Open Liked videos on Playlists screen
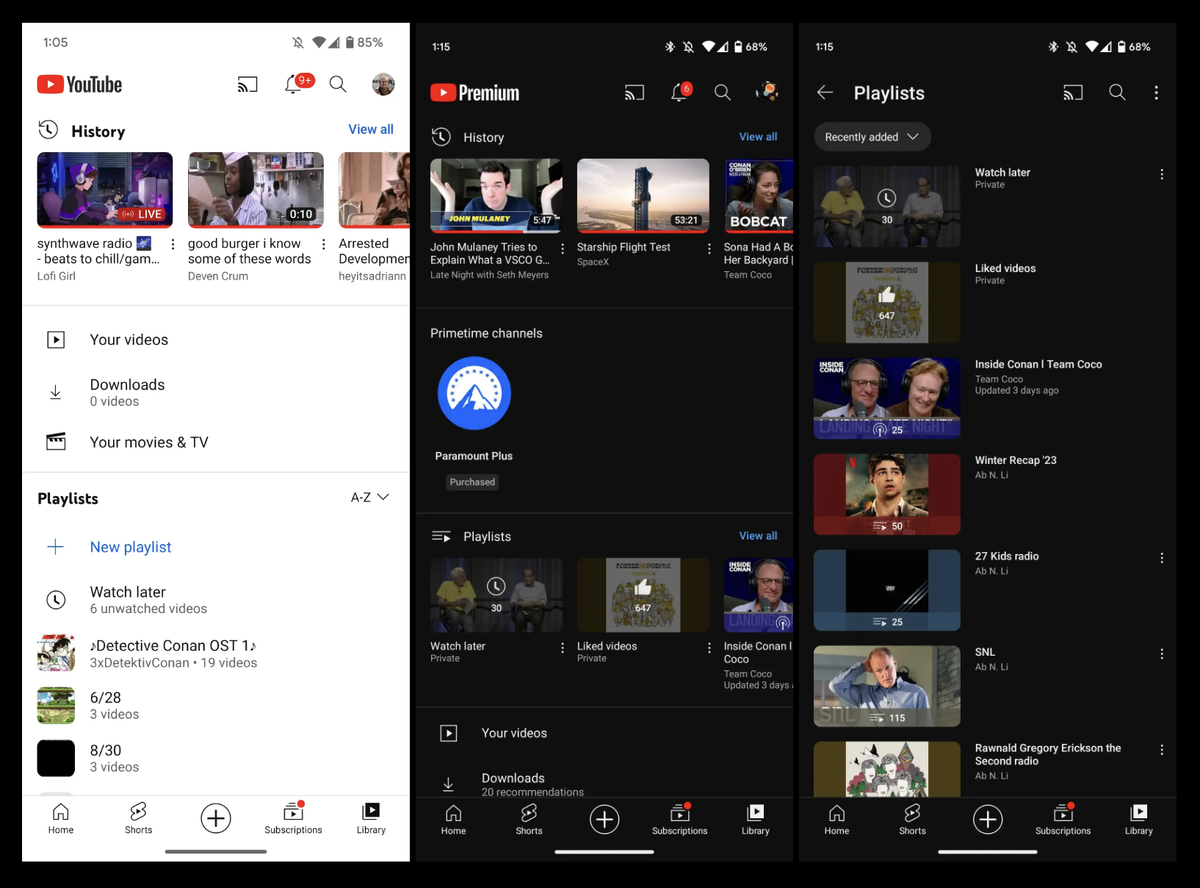 pyautogui.click(x=988, y=302)
